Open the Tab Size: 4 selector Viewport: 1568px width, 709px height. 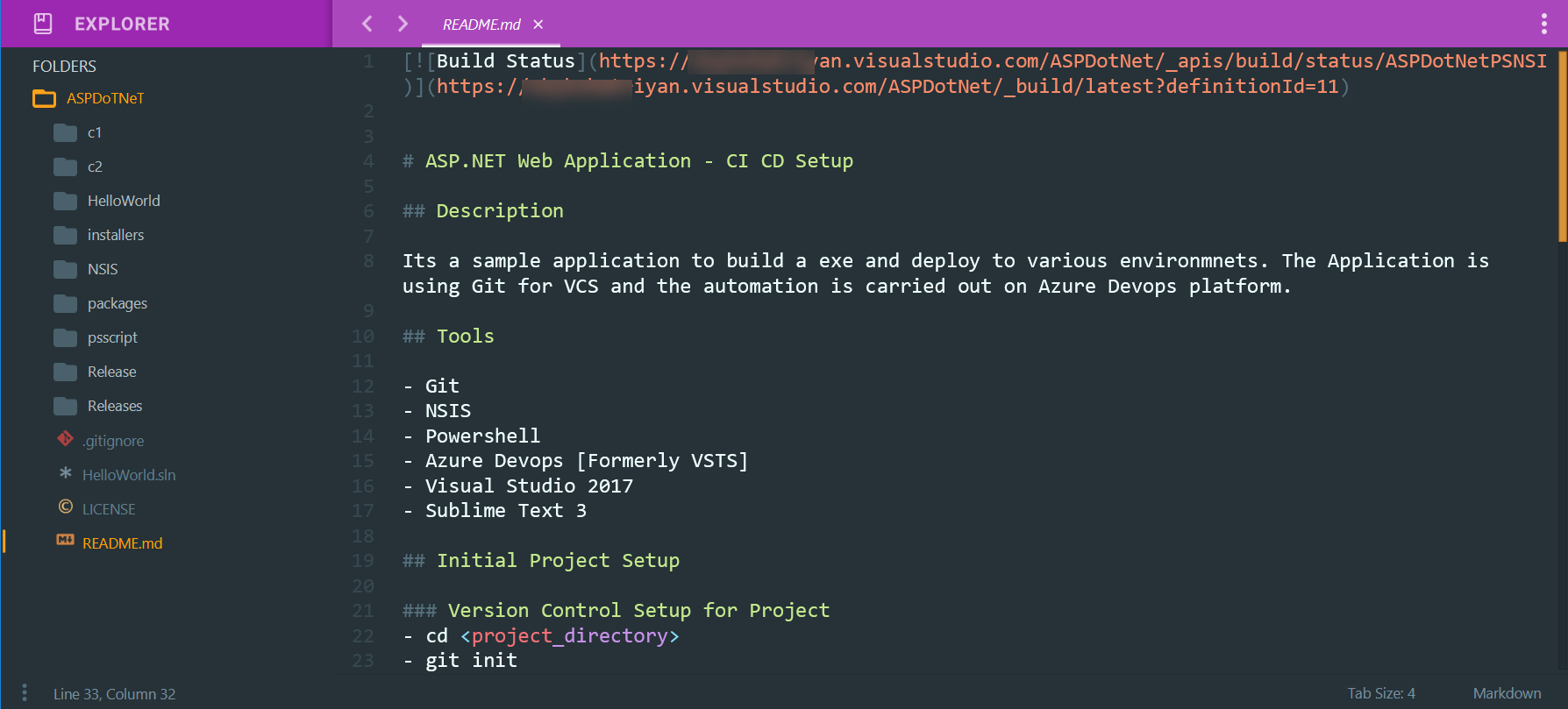click(x=1381, y=693)
